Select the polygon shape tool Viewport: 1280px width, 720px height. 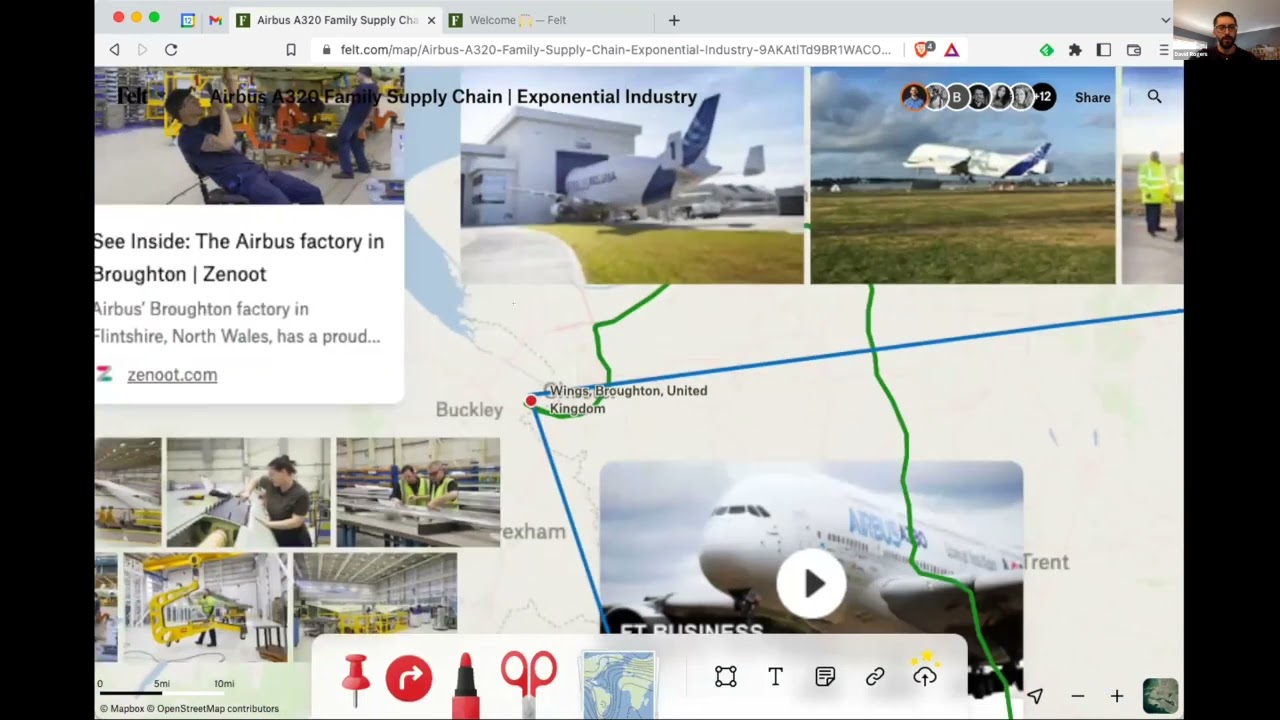tap(726, 677)
